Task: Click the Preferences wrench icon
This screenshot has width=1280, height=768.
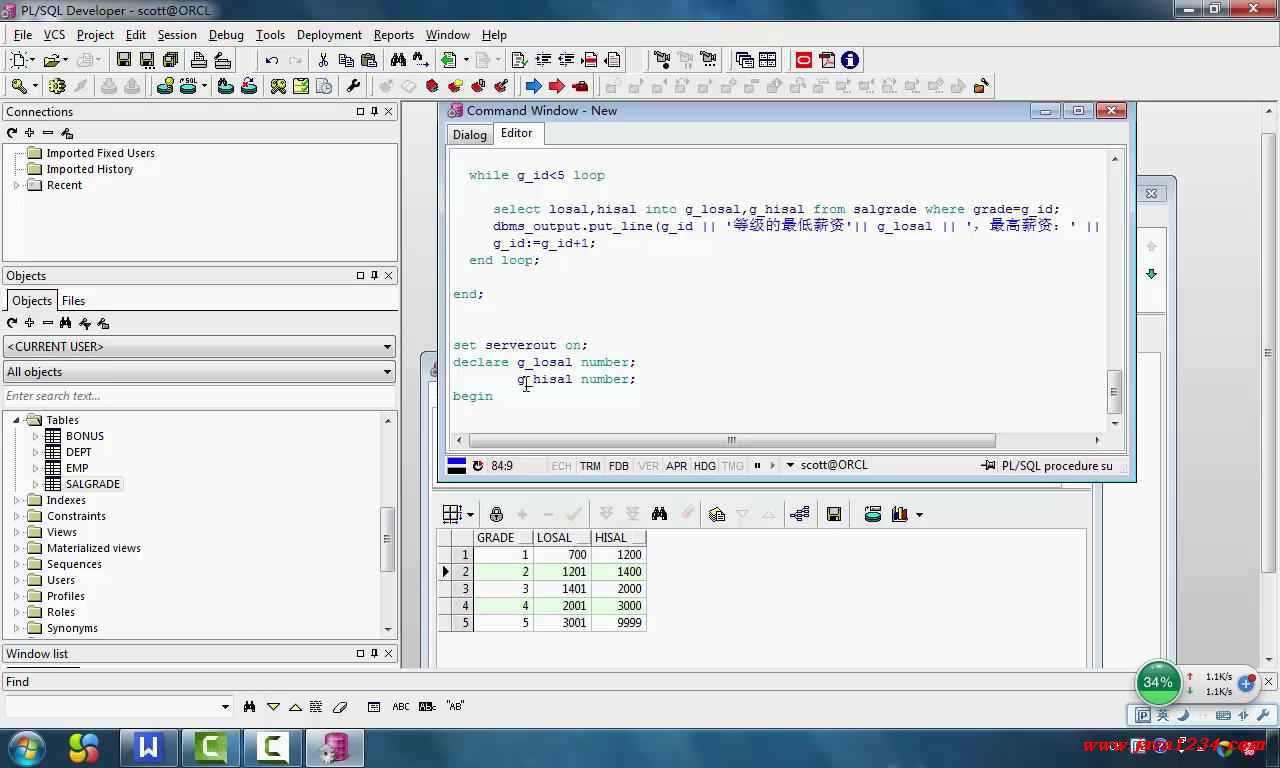Action: 353,86
